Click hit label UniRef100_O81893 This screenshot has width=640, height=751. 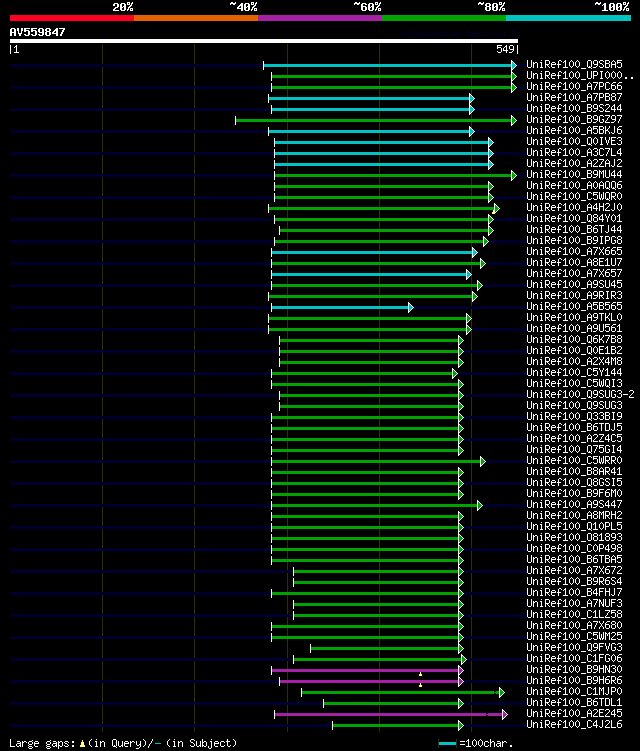point(574,538)
